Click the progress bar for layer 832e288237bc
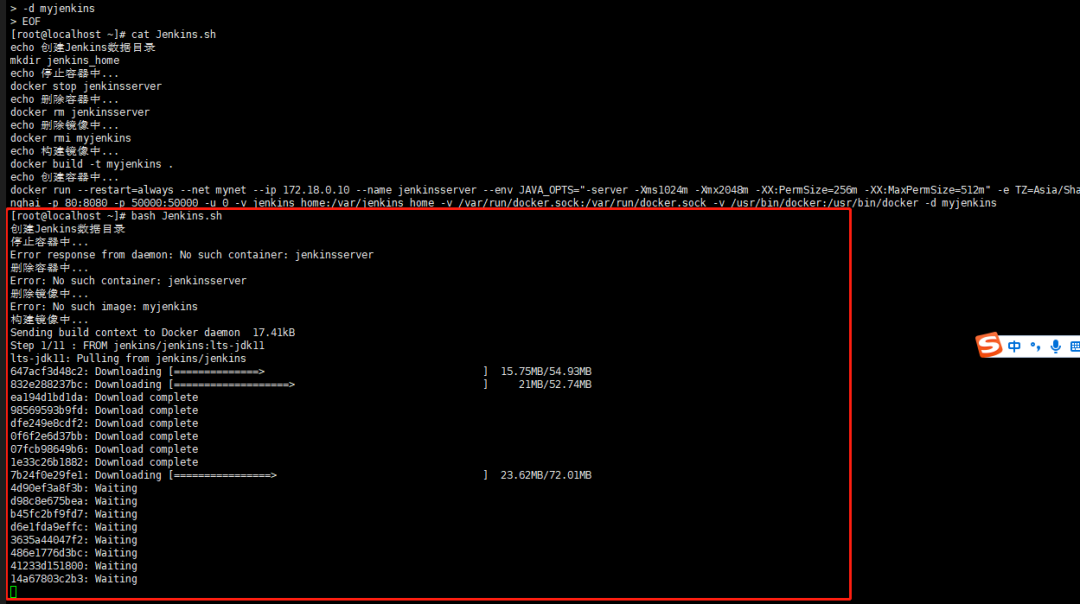This screenshot has width=1080, height=604. [x=329, y=385]
